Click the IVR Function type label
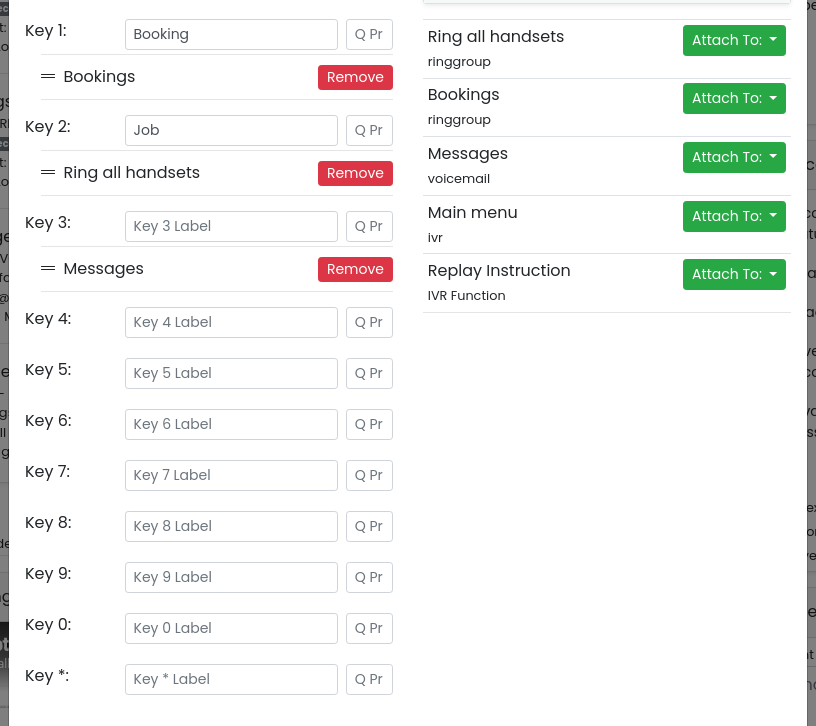The height and width of the screenshot is (726, 816). (x=466, y=296)
